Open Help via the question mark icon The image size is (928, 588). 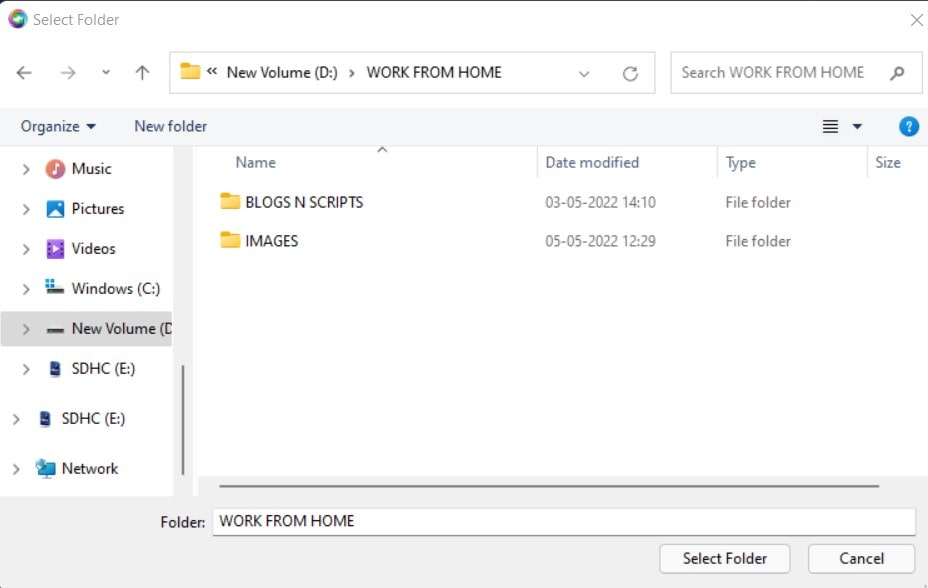(x=908, y=126)
